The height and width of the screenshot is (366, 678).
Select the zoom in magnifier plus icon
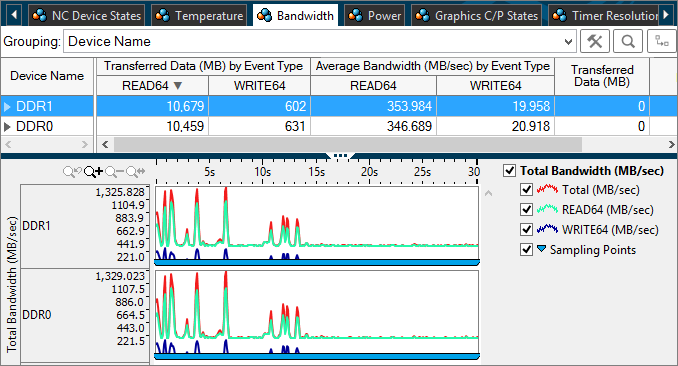93,172
